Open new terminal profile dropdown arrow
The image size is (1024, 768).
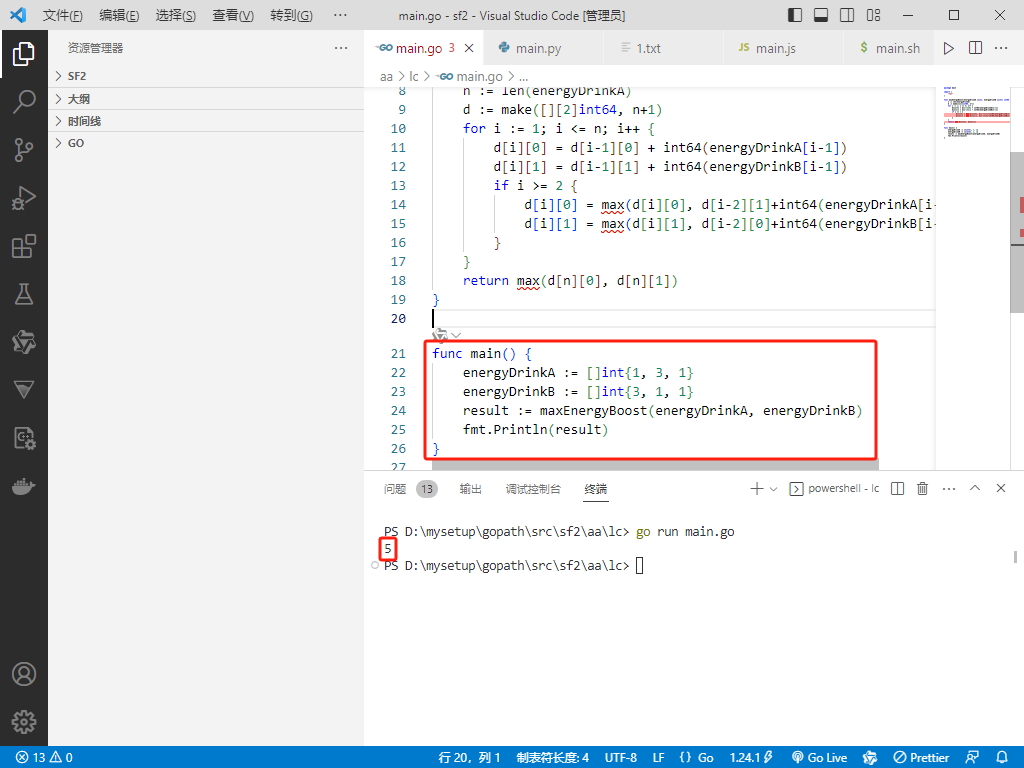(774, 488)
